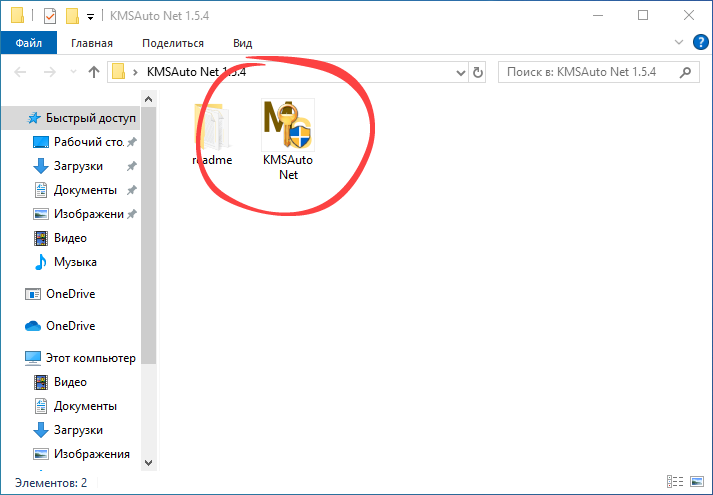Image resolution: width=713 pixels, height=495 pixels.
Task: Expand the ribbon using the chevron
Action: click(680, 43)
